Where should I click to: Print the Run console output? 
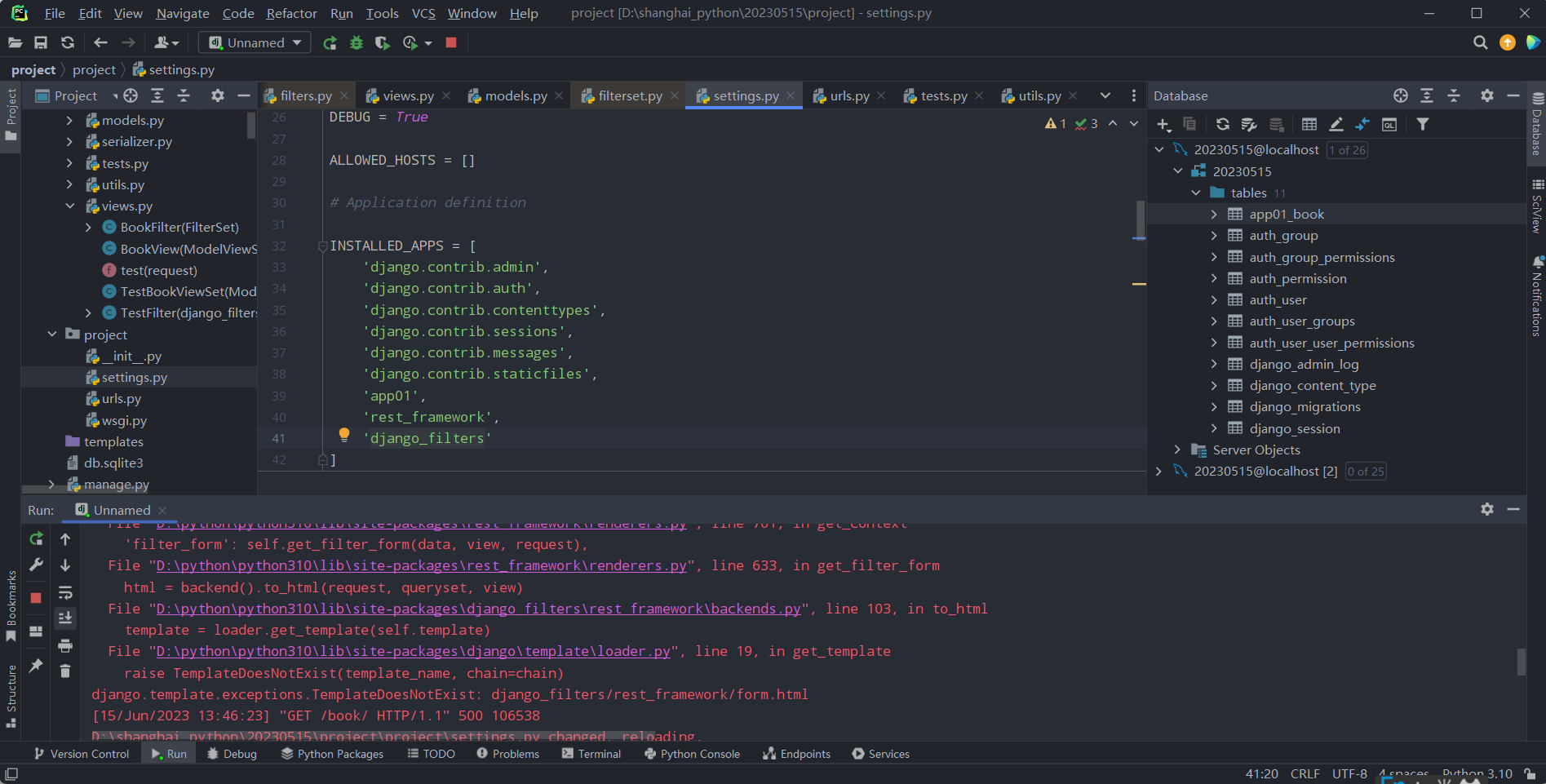coord(65,645)
